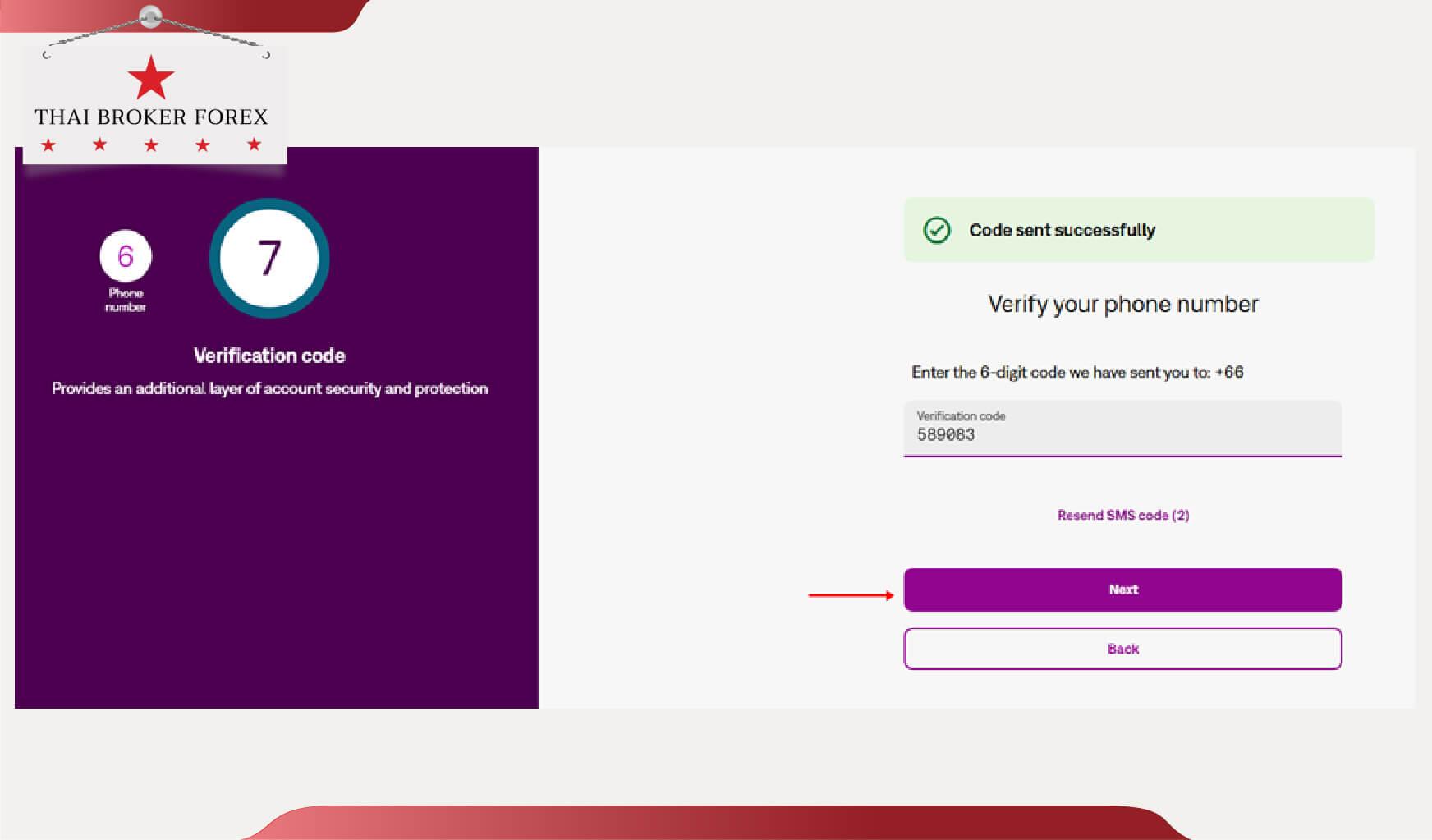This screenshot has width=1432, height=840.
Task: Click the step 6 circle
Action: coord(125,256)
